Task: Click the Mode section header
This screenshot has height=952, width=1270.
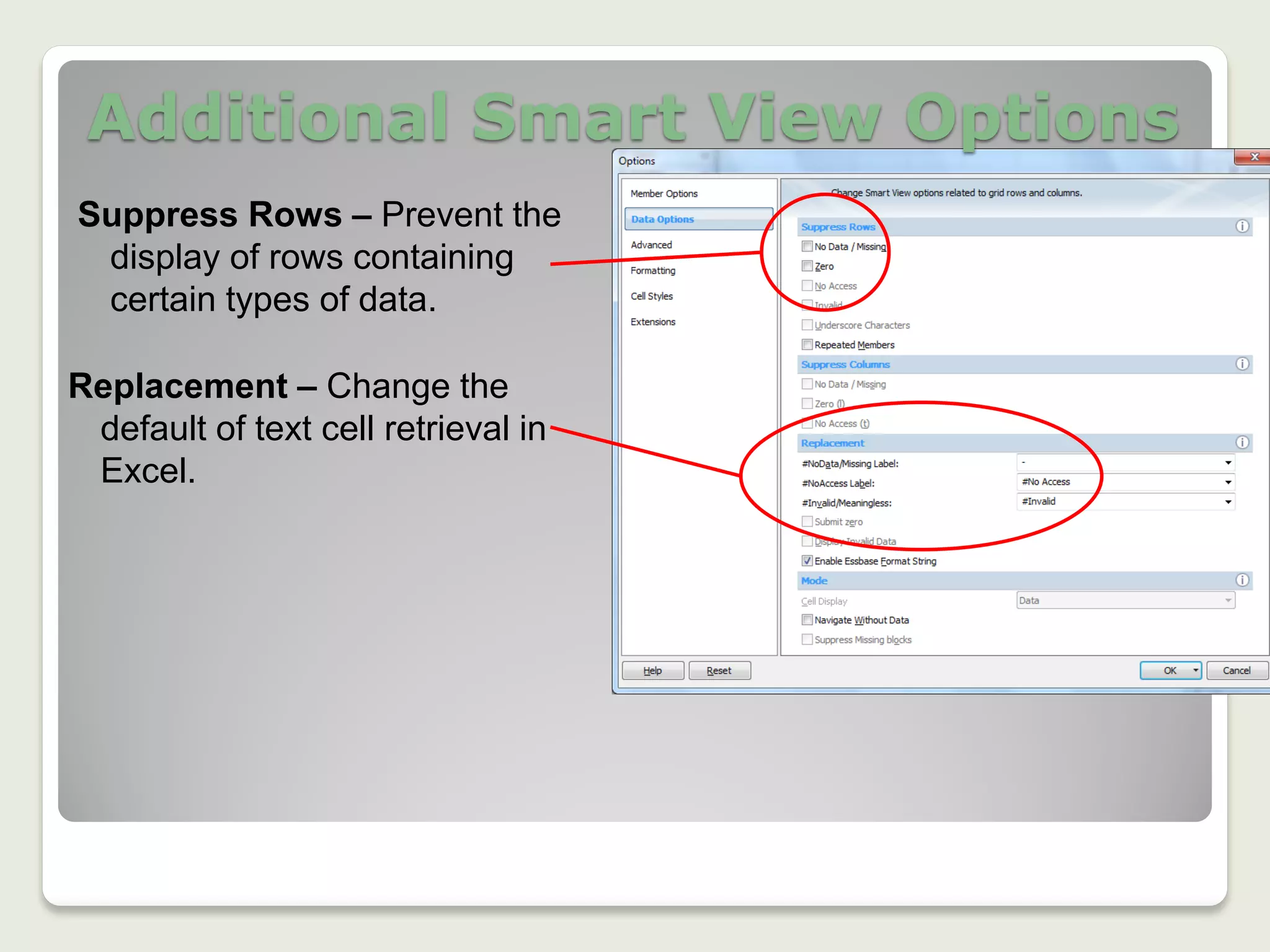Action: 1025,581
